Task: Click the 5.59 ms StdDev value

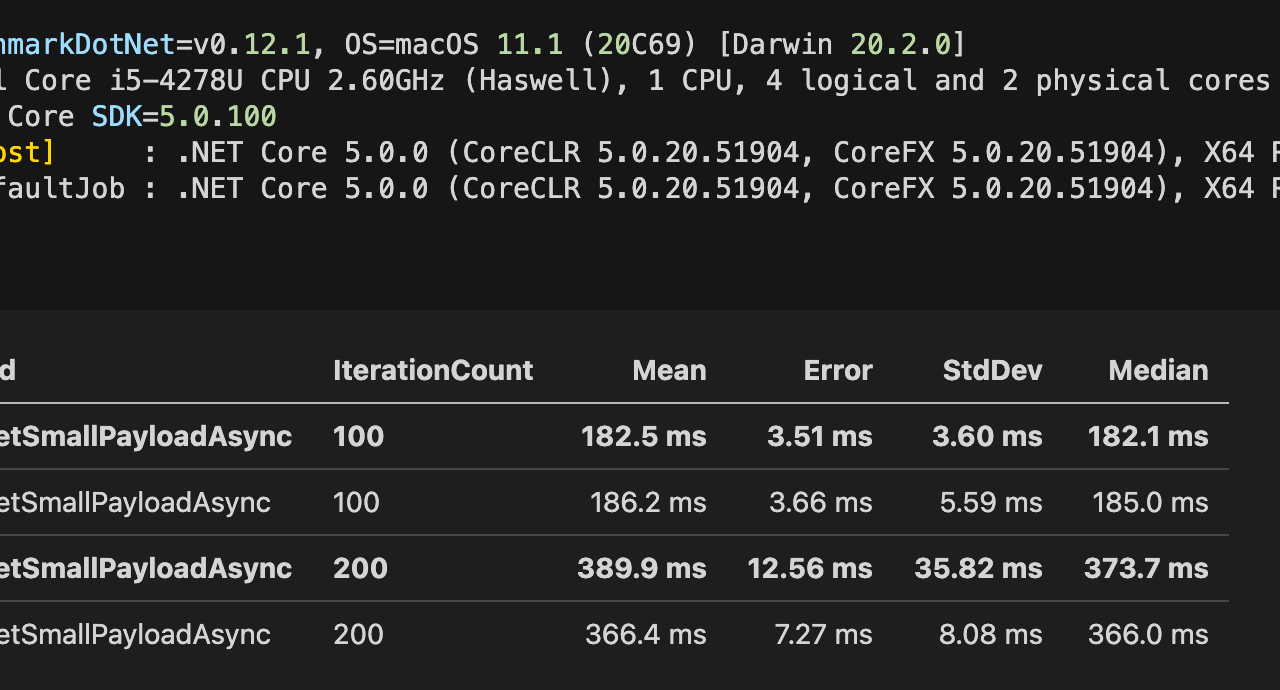Action: click(x=991, y=503)
